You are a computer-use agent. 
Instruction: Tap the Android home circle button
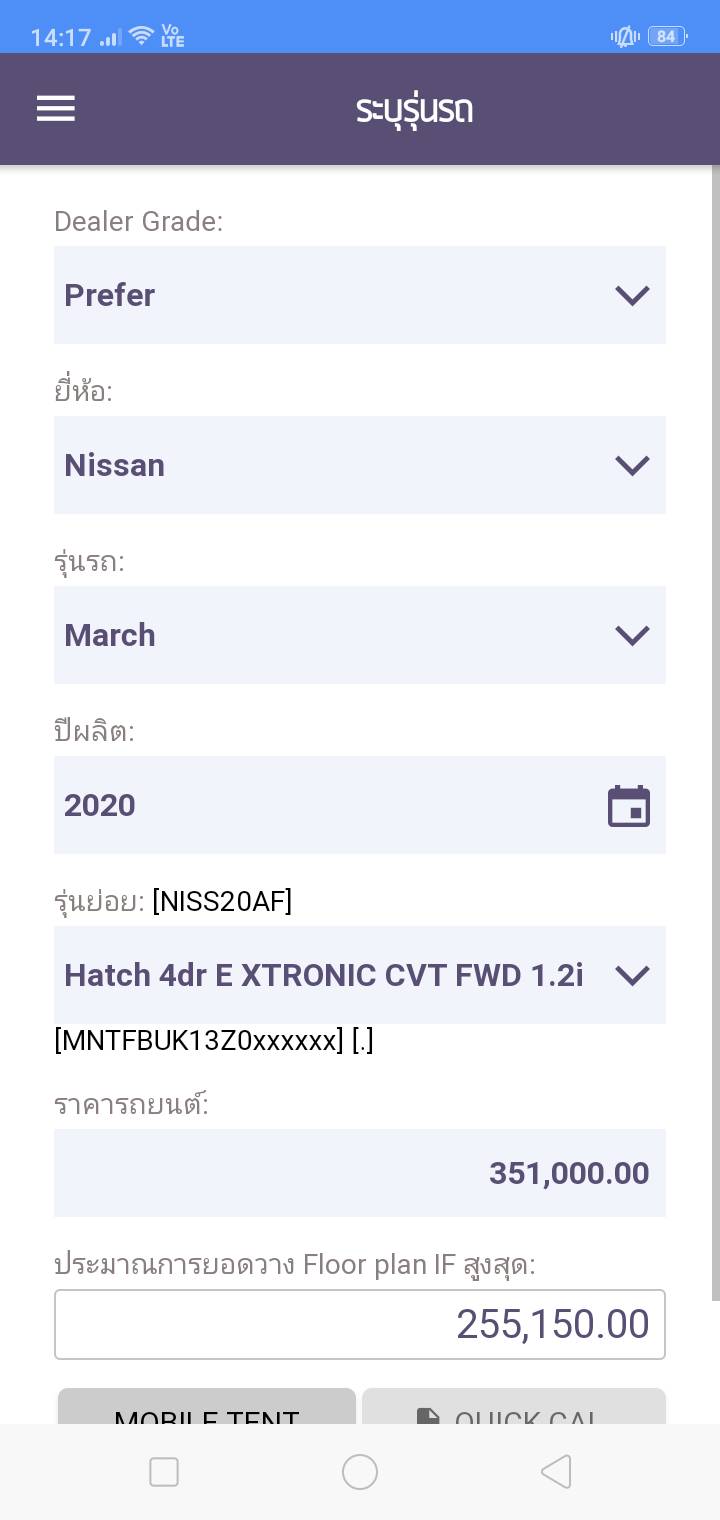point(360,1472)
